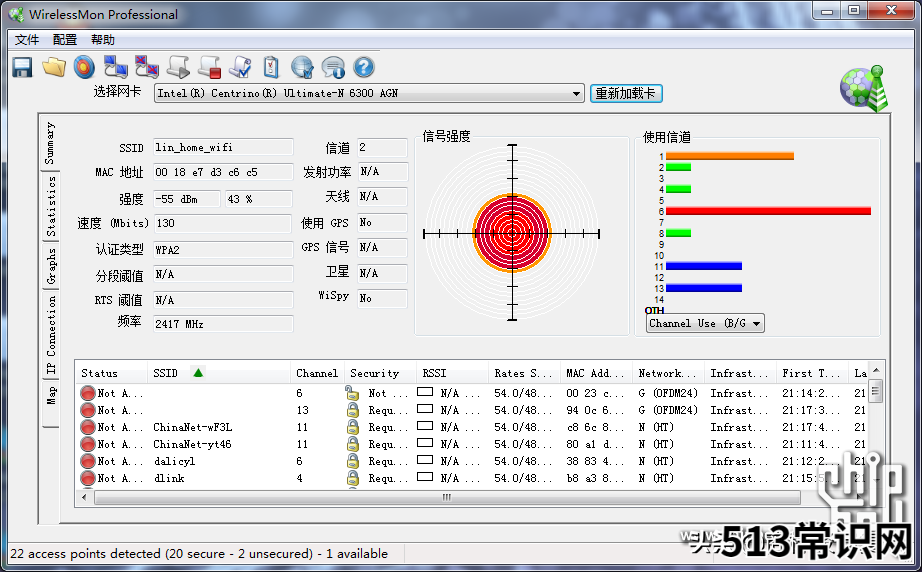Click the padlock icon in ChinaNet-yt46 row

[x=353, y=444]
